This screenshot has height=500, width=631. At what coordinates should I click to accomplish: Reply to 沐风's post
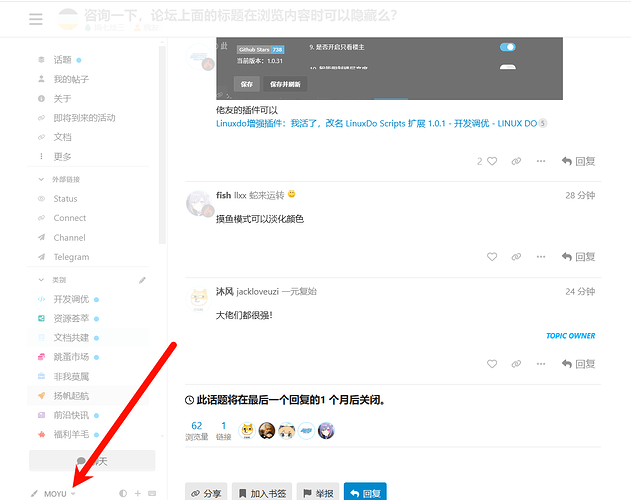click(578, 364)
